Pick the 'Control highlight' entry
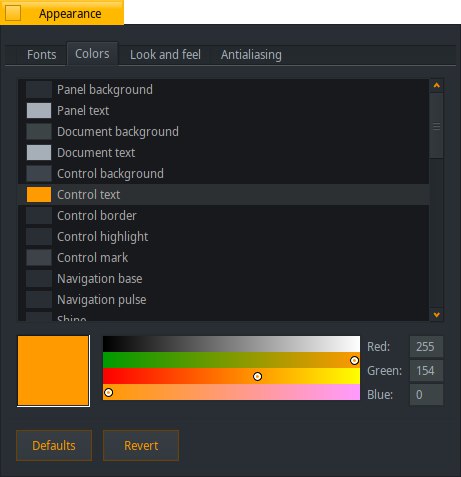 click(x=102, y=237)
